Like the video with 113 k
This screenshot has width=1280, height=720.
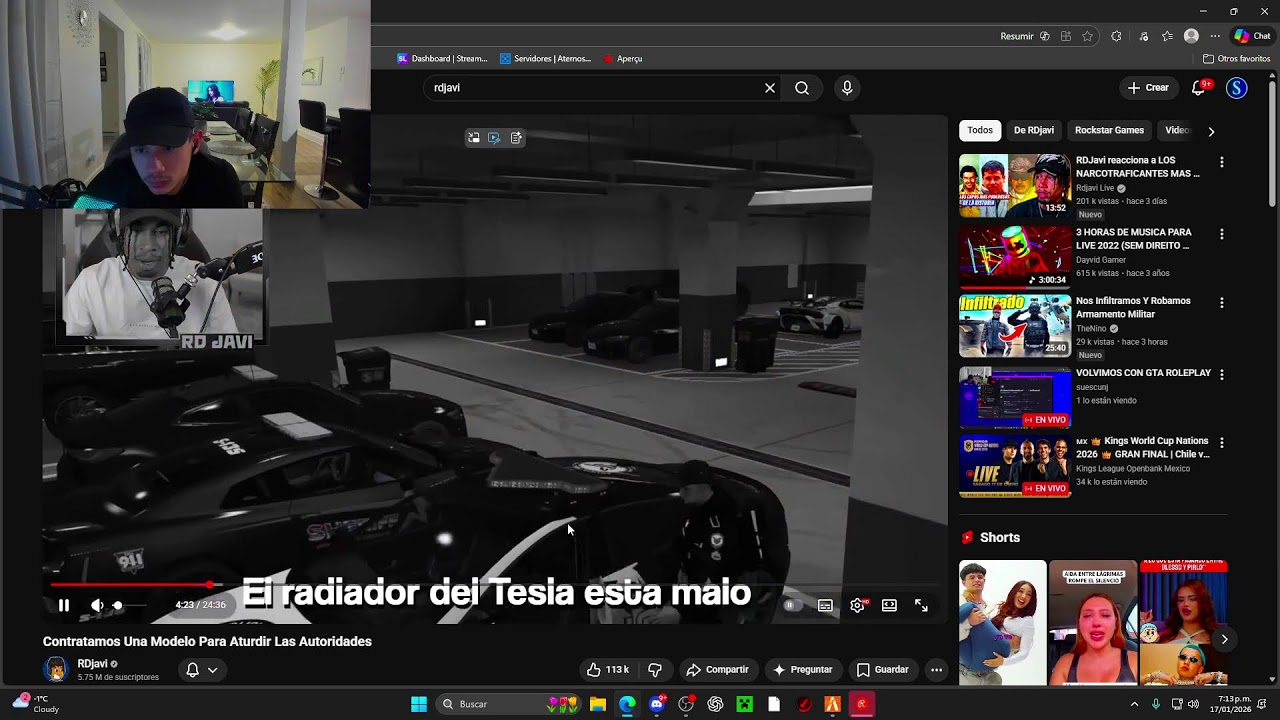[607, 669]
